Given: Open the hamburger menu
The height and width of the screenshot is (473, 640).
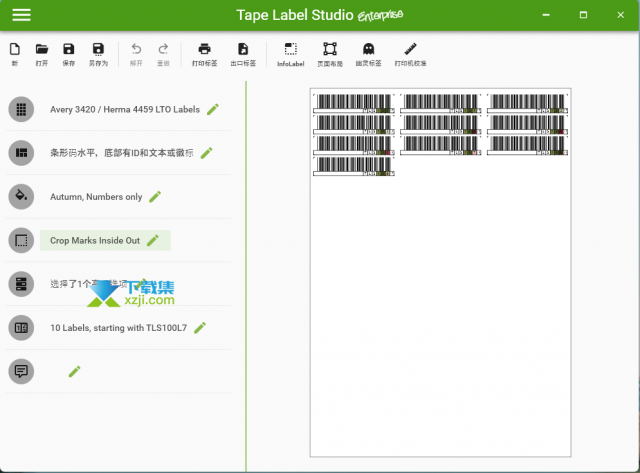Looking at the screenshot, I should pyautogui.click(x=21, y=15).
